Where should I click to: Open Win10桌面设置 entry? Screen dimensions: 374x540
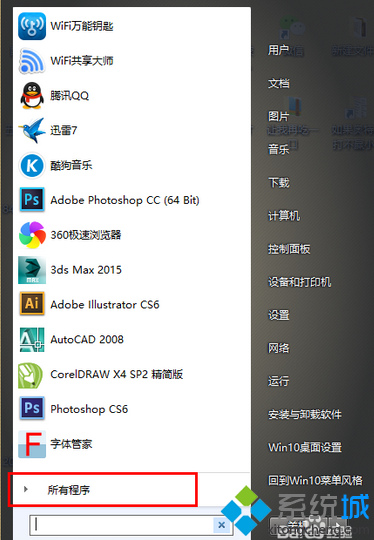(305, 447)
